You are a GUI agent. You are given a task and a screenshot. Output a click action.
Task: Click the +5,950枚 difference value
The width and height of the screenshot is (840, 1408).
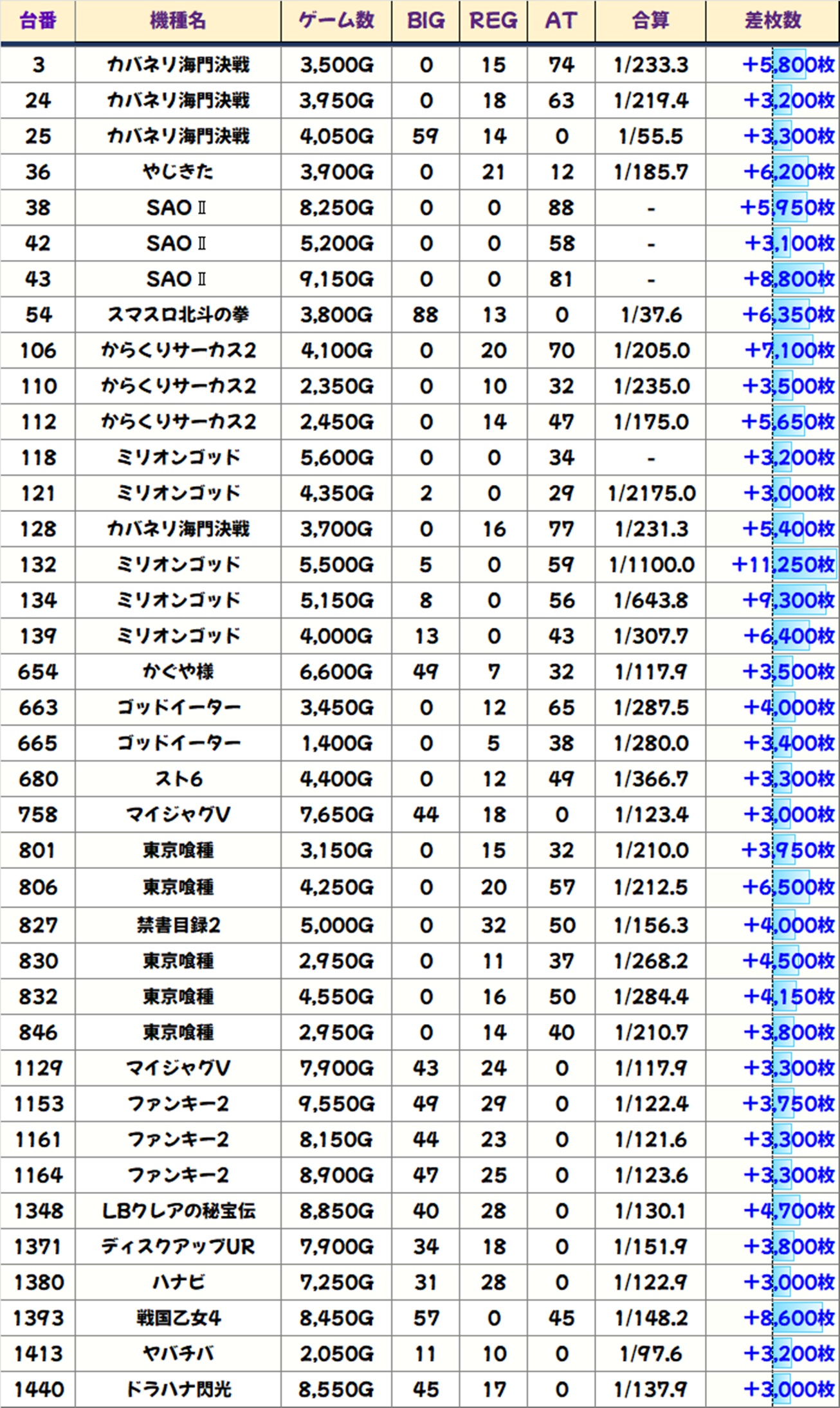pos(787,208)
